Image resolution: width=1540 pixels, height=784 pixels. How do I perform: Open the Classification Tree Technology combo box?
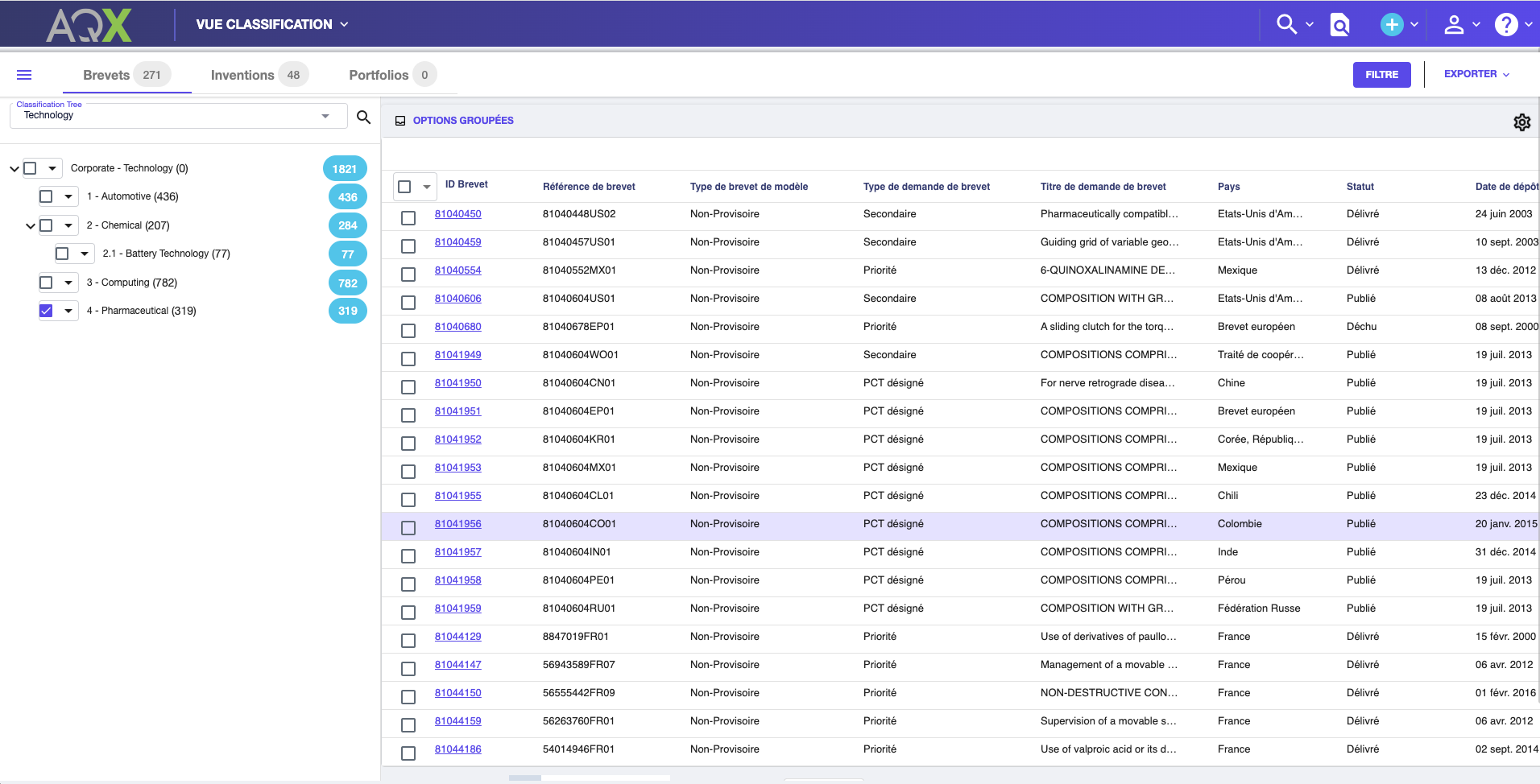tap(178, 116)
